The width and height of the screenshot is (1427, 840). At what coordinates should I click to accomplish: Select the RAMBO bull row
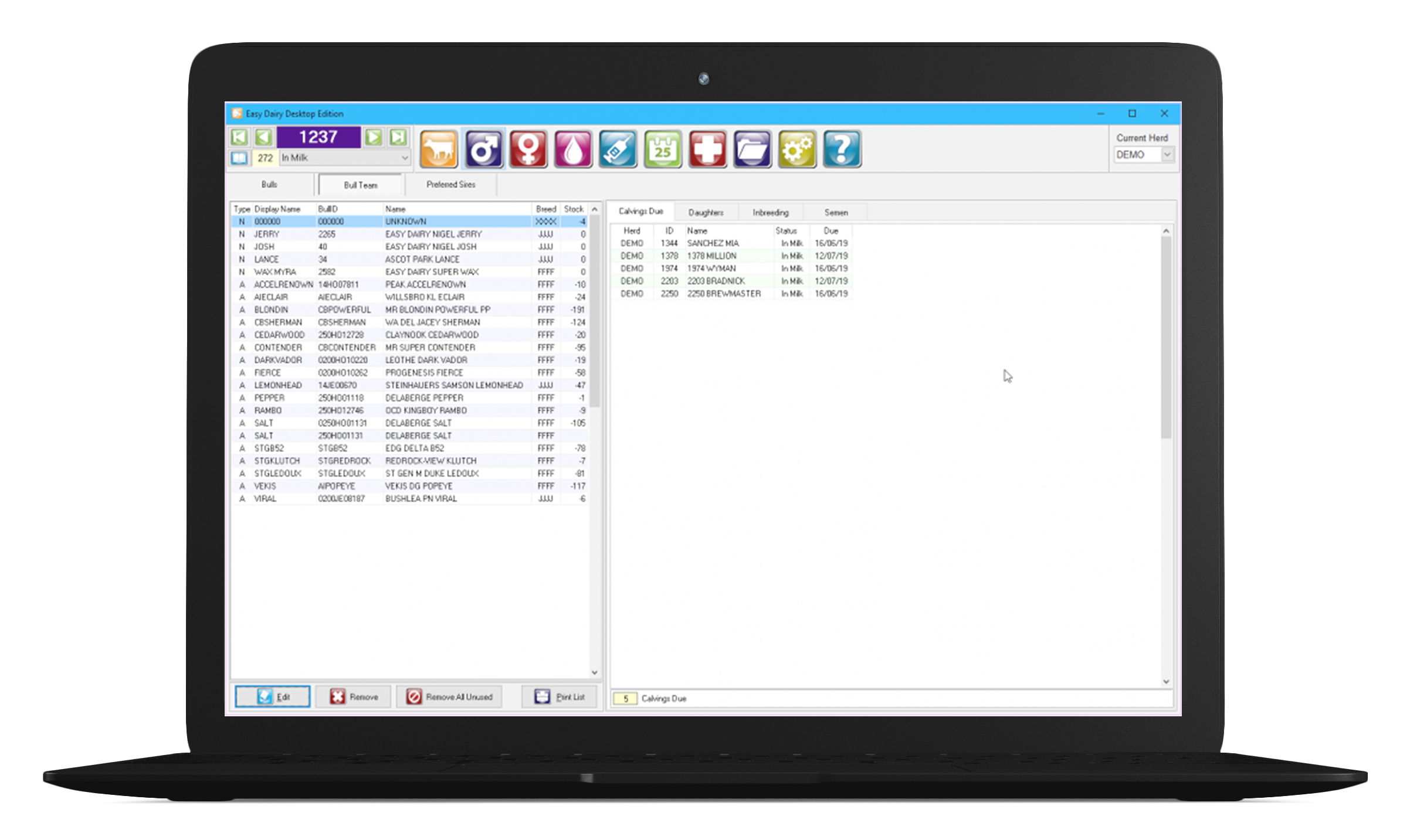tap(409, 411)
